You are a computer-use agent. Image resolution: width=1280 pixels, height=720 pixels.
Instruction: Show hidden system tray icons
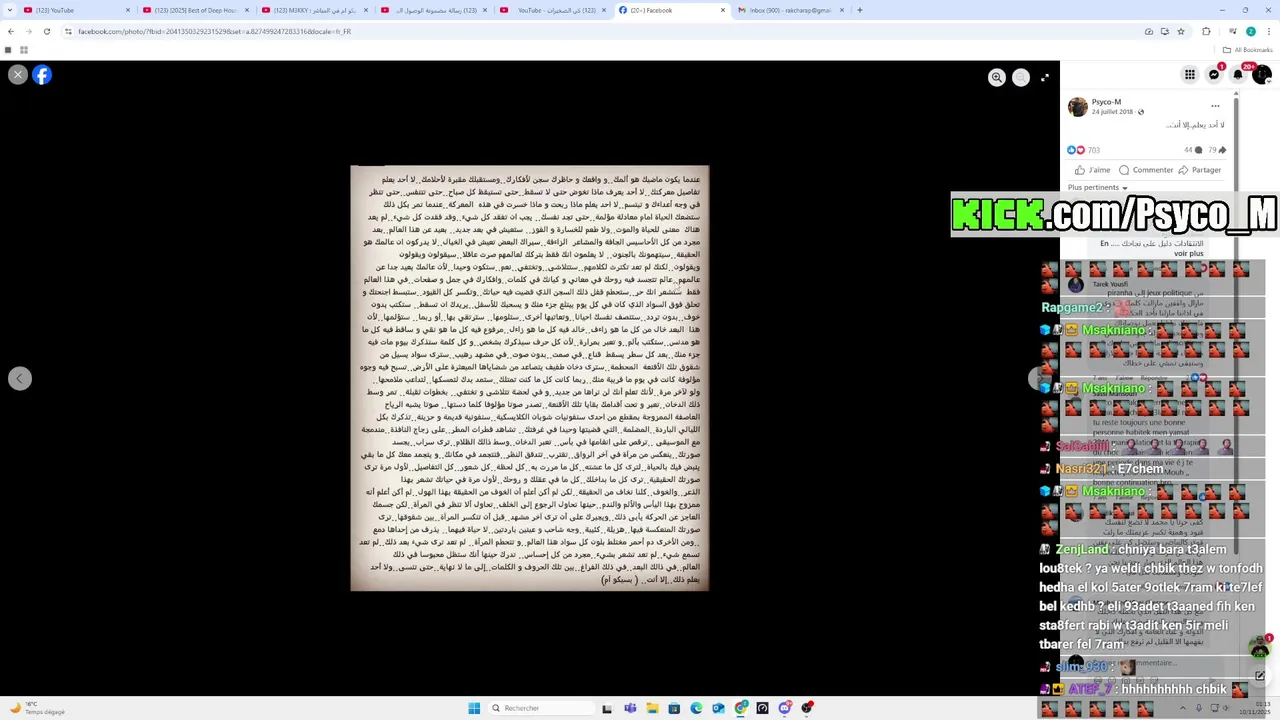[x=1183, y=708]
